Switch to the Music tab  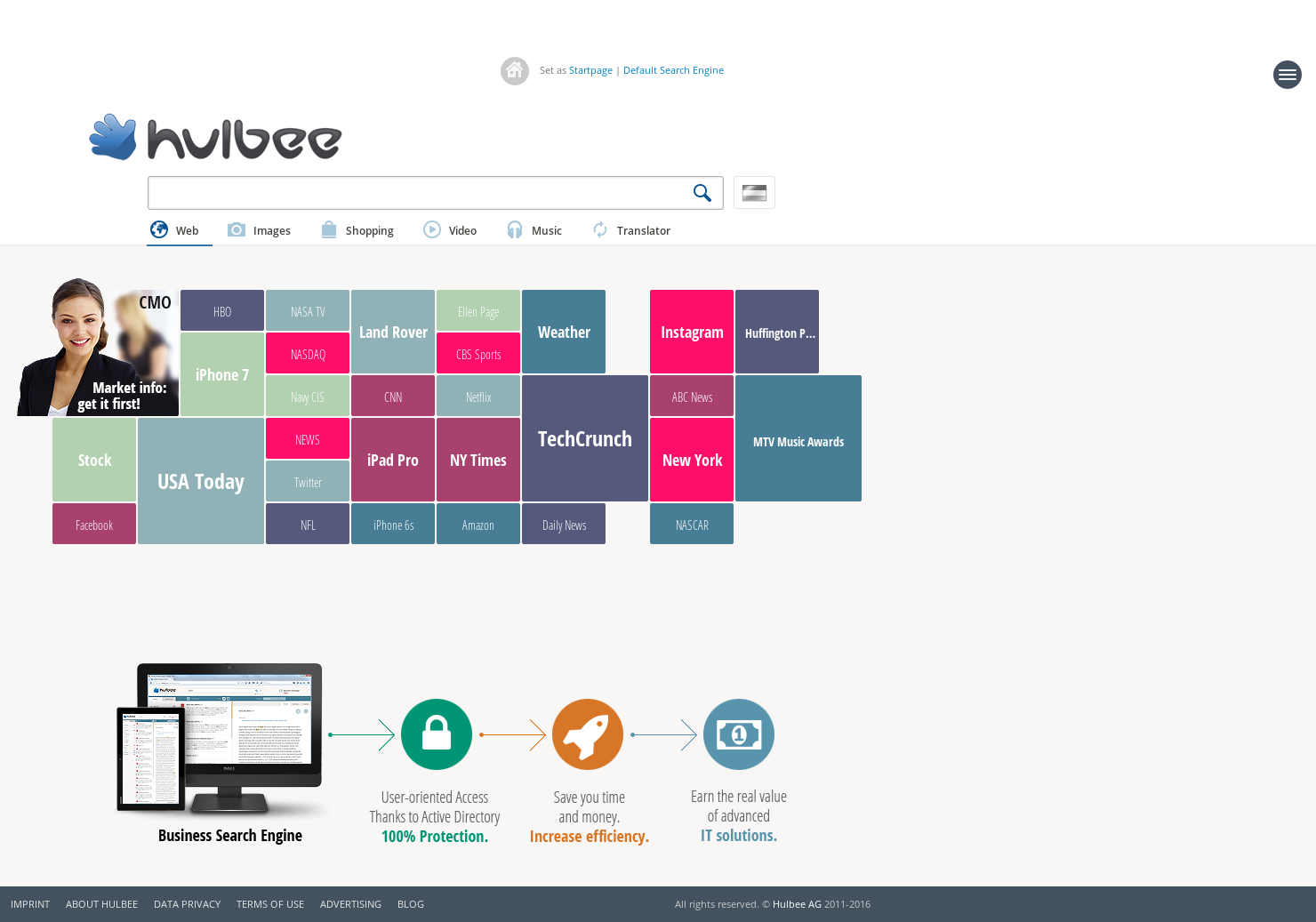(534, 230)
